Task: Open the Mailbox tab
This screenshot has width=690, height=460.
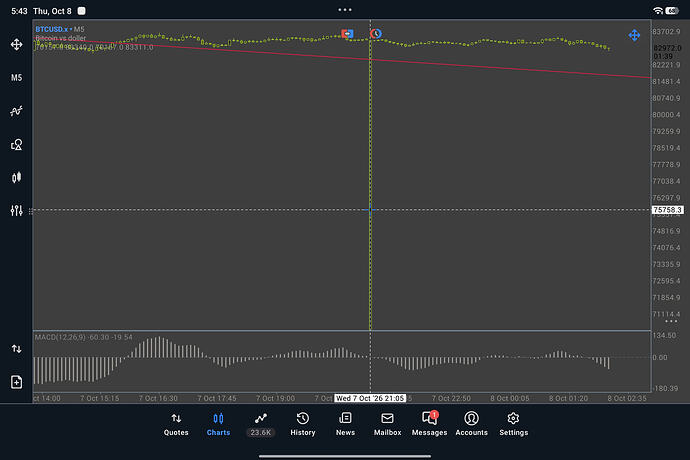Action: [x=387, y=425]
